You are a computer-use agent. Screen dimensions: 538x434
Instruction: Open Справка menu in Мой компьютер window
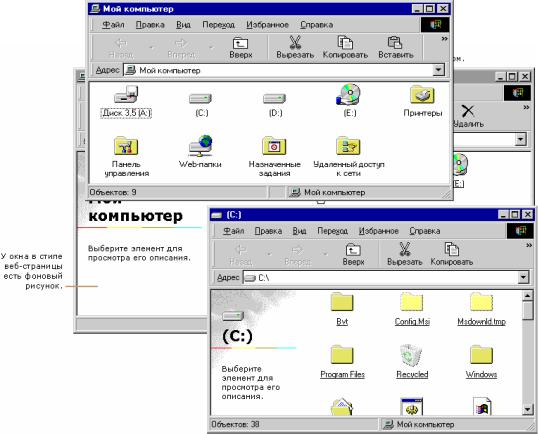tap(316, 25)
